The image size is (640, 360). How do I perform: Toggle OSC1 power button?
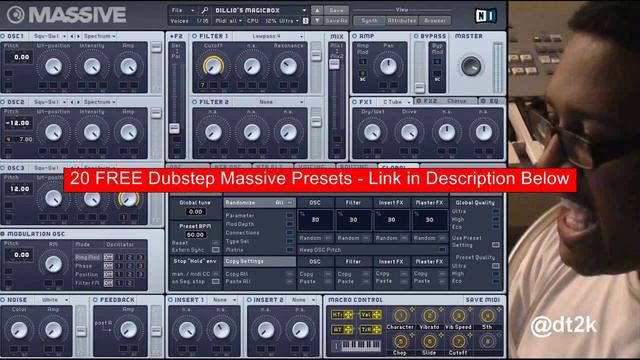[2, 36]
